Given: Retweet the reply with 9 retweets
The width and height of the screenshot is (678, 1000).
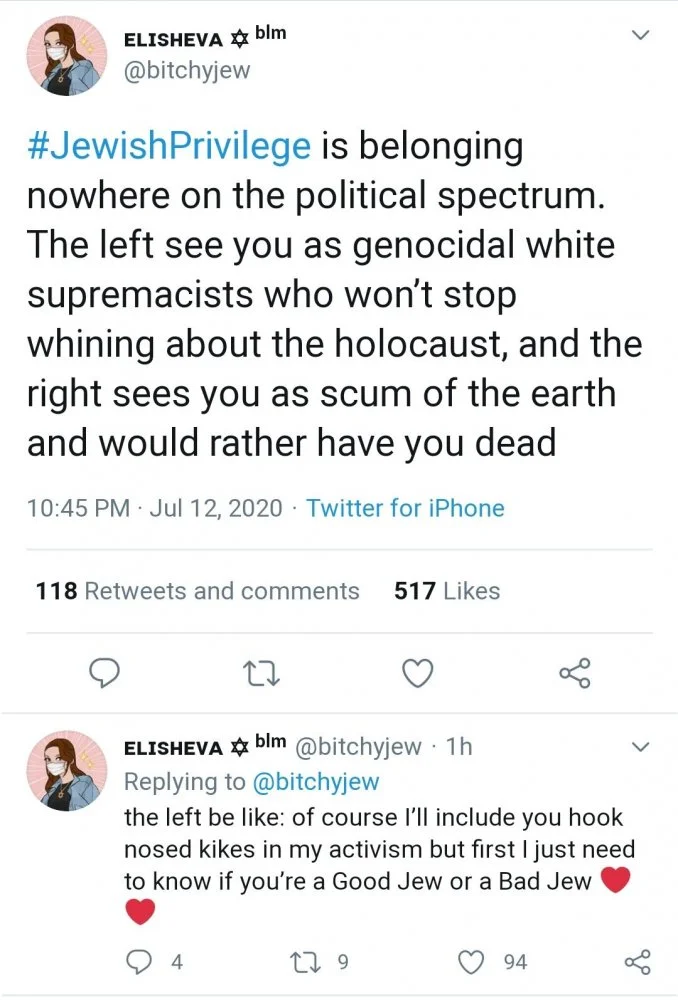Looking at the screenshot, I should click(301, 962).
